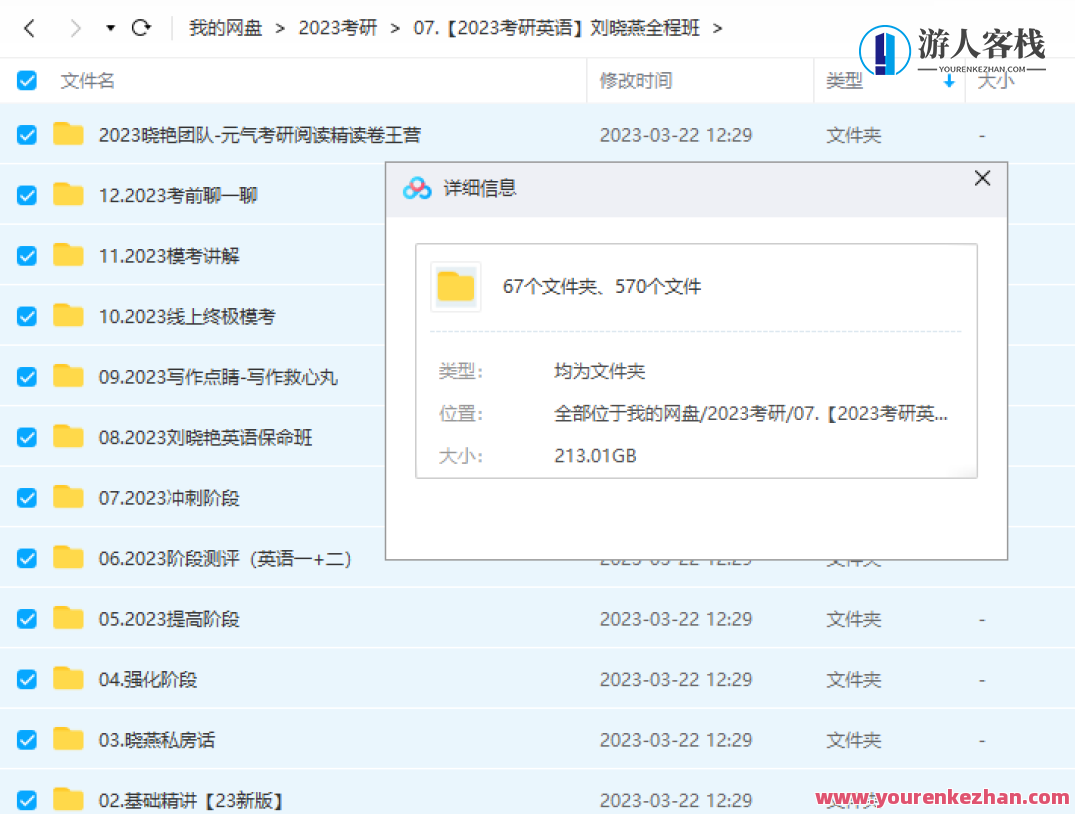
Task: Click folder icon for 04.强化阶段
Action: pyautogui.click(x=68, y=679)
